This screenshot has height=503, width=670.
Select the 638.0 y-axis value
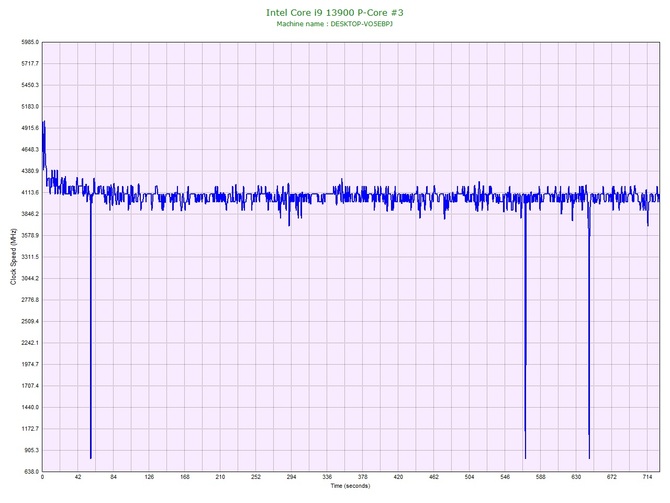(x=31, y=472)
